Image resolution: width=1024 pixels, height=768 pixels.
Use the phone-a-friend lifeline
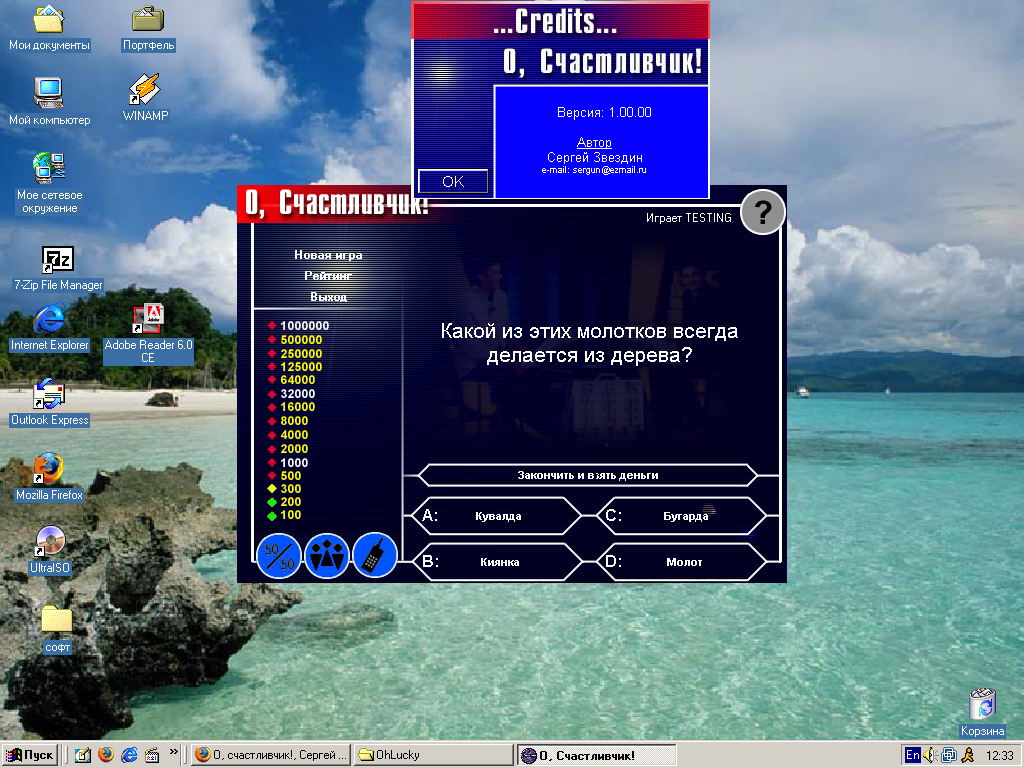click(x=374, y=556)
